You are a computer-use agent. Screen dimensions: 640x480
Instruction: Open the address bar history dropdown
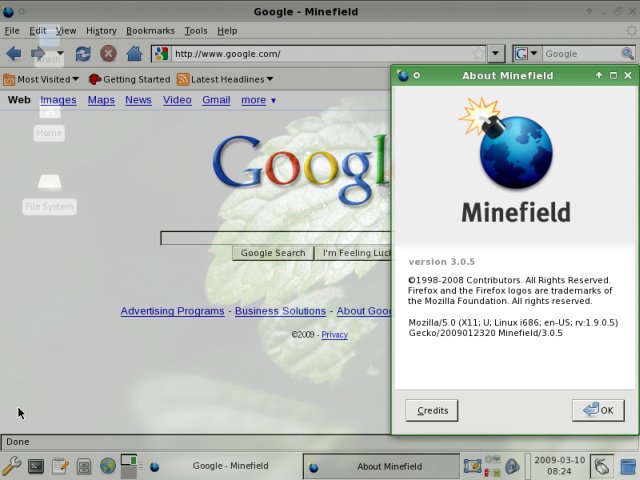[x=496, y=54]
